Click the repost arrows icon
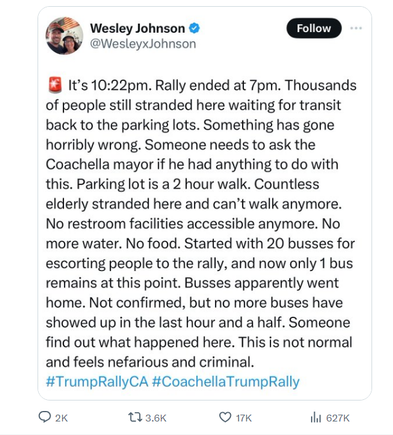The height and width of the screenshot is (435, 393). (135, 417)
